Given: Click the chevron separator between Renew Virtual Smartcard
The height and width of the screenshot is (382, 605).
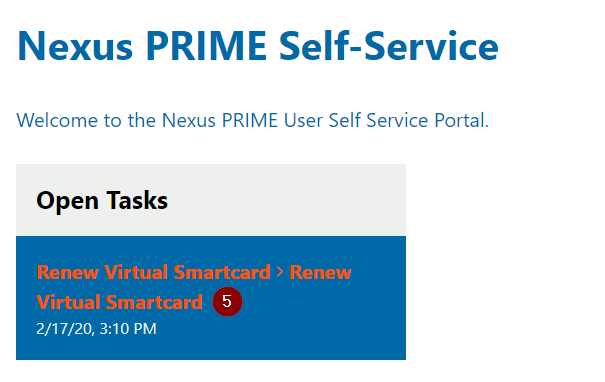Looking at the screenshot, I should coord(280,272).
